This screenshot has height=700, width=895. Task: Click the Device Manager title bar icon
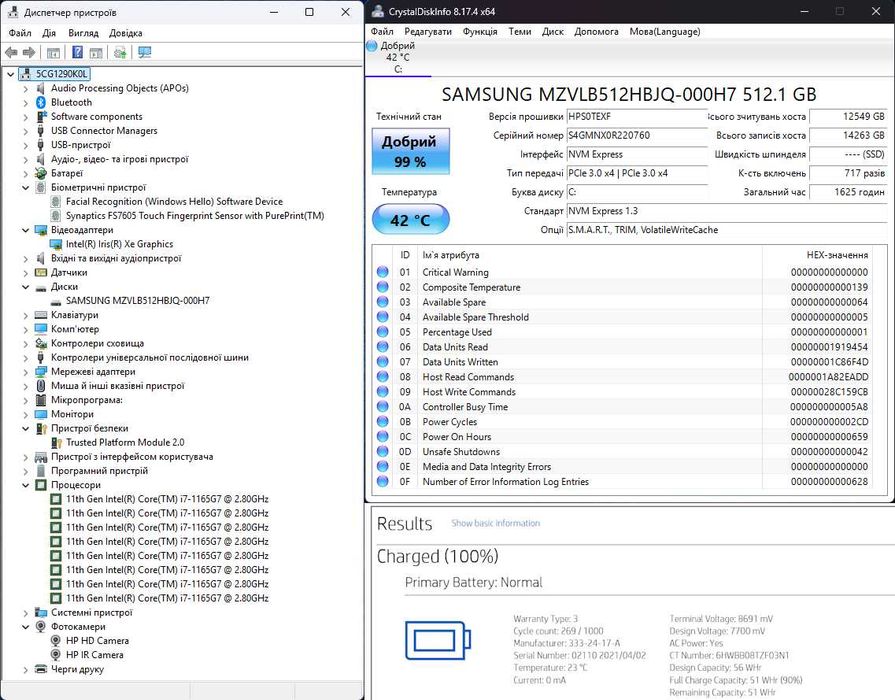tap(13, 12)
